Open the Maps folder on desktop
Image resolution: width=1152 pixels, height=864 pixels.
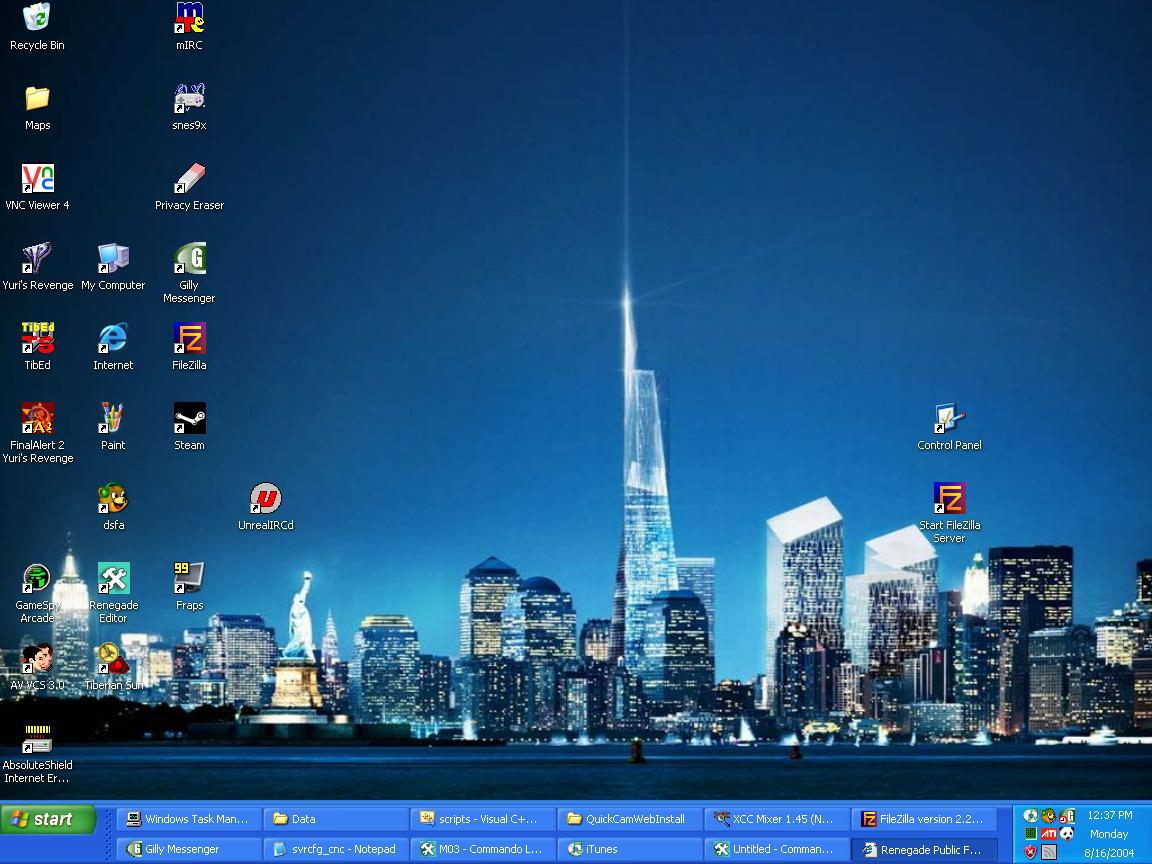(37, 99)
